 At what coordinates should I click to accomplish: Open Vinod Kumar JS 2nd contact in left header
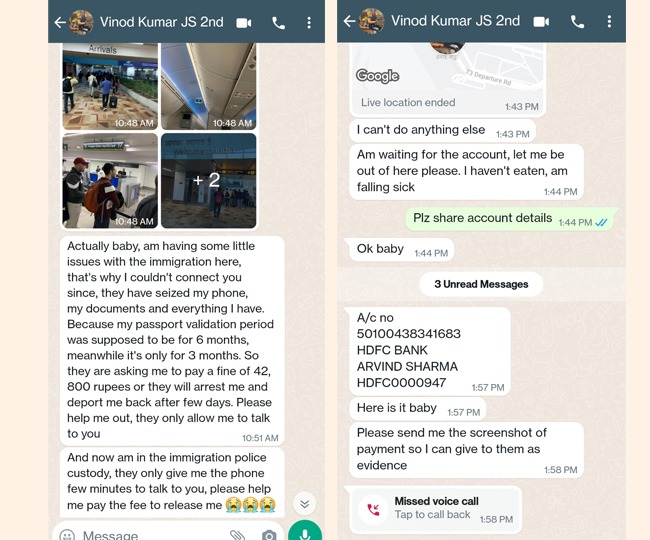(162, 22)
